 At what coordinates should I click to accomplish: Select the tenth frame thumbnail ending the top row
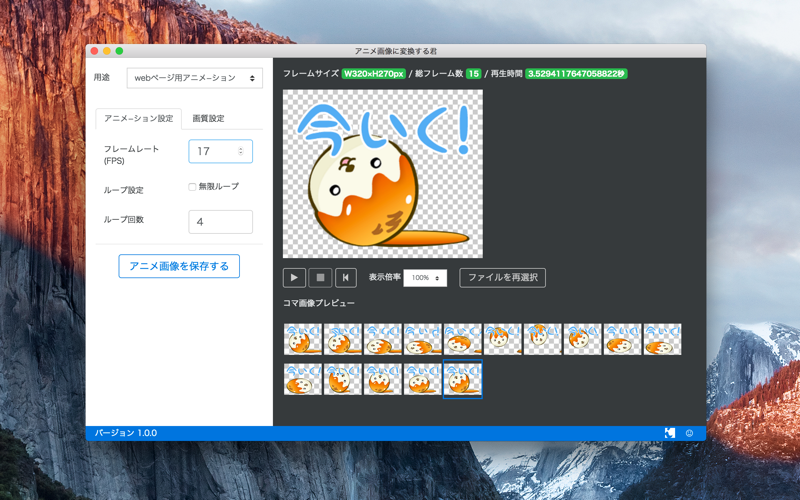662,339
